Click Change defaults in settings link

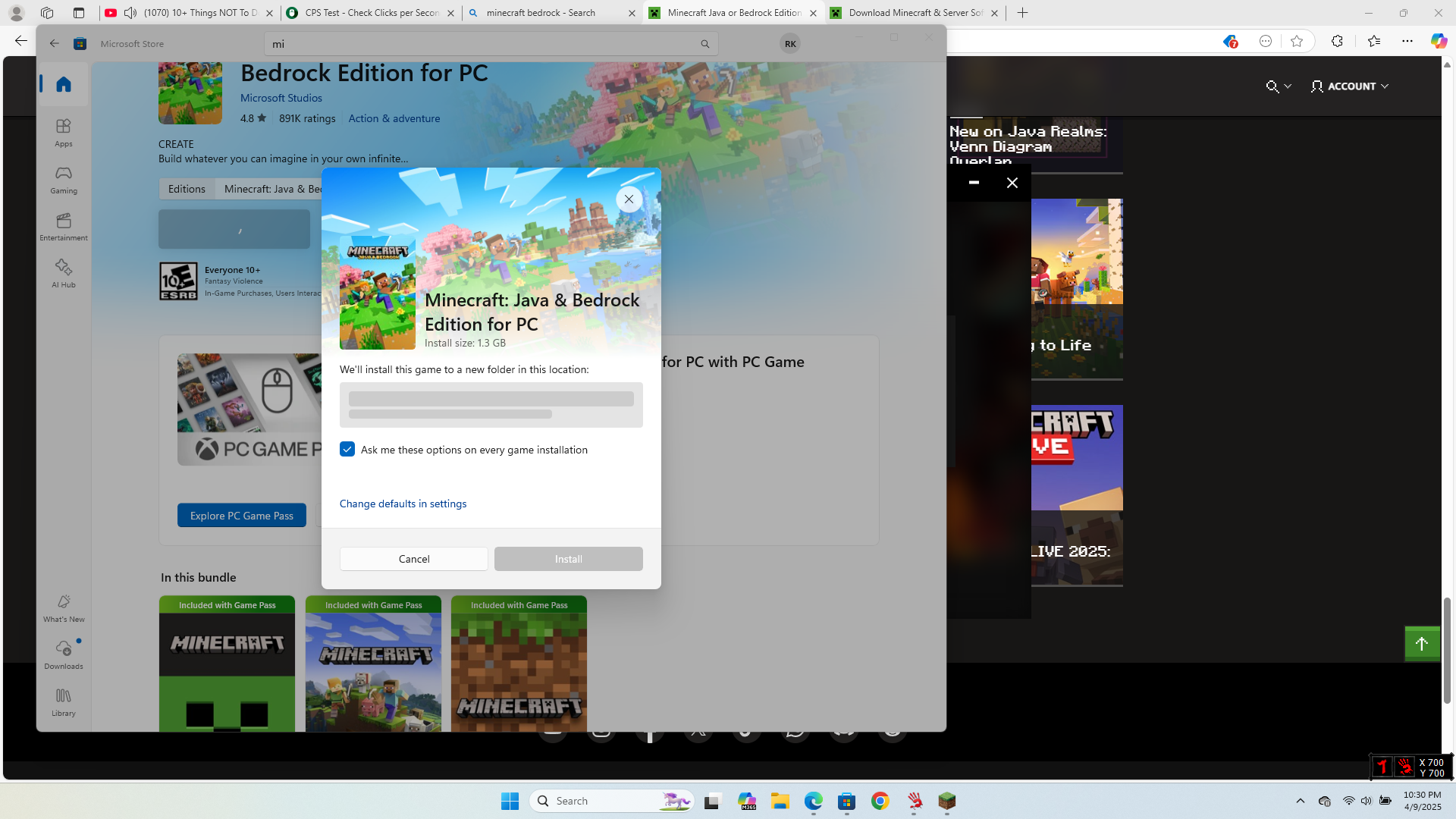point(403,504)
